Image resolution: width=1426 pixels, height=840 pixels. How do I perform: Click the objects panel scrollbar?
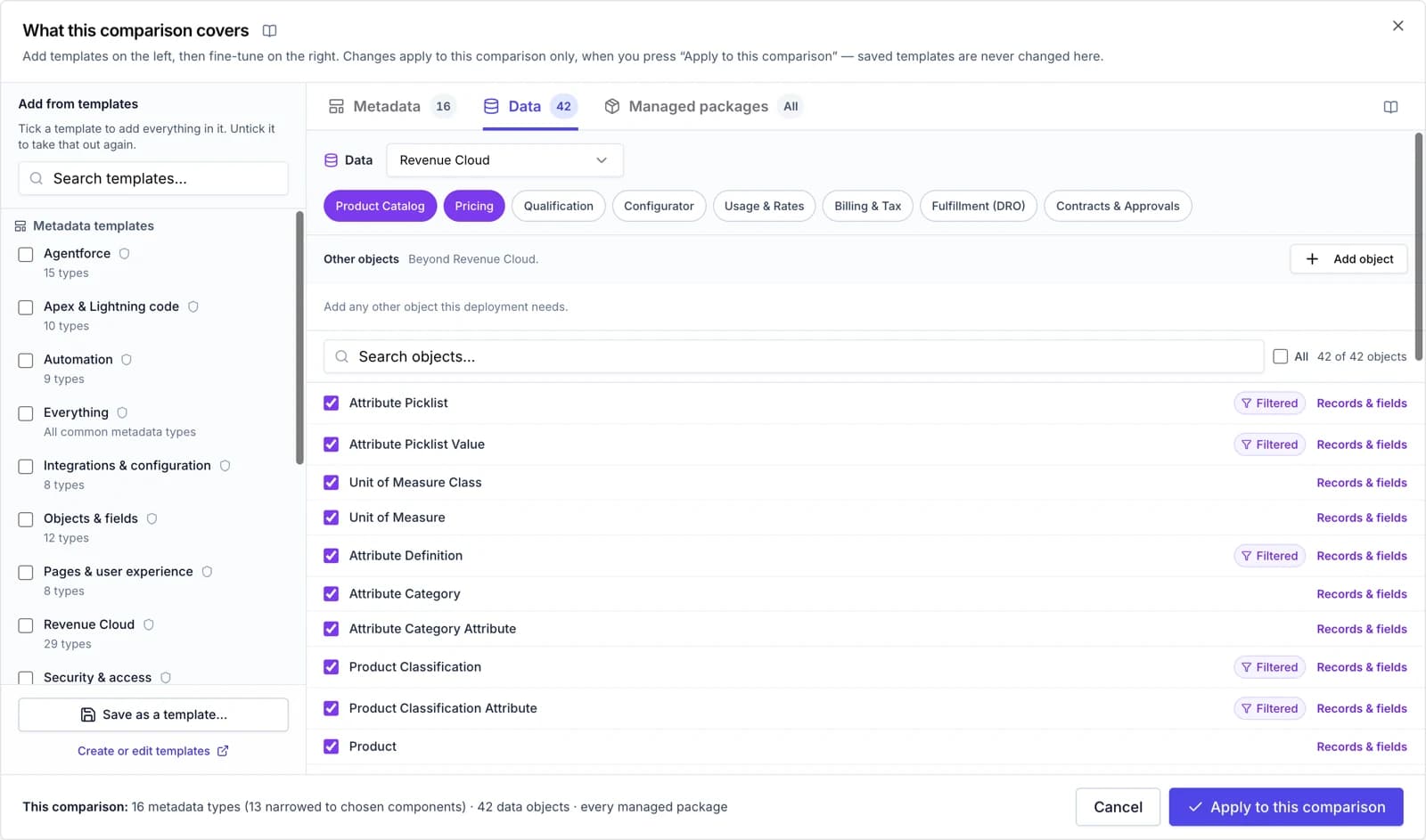tap(1418, 247)
